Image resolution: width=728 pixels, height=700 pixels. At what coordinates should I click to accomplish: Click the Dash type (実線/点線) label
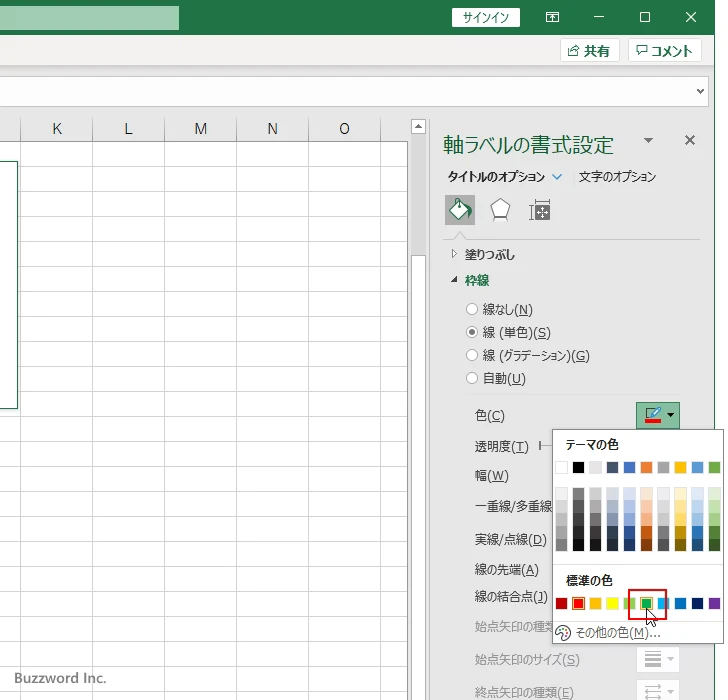tap(510, 539)
